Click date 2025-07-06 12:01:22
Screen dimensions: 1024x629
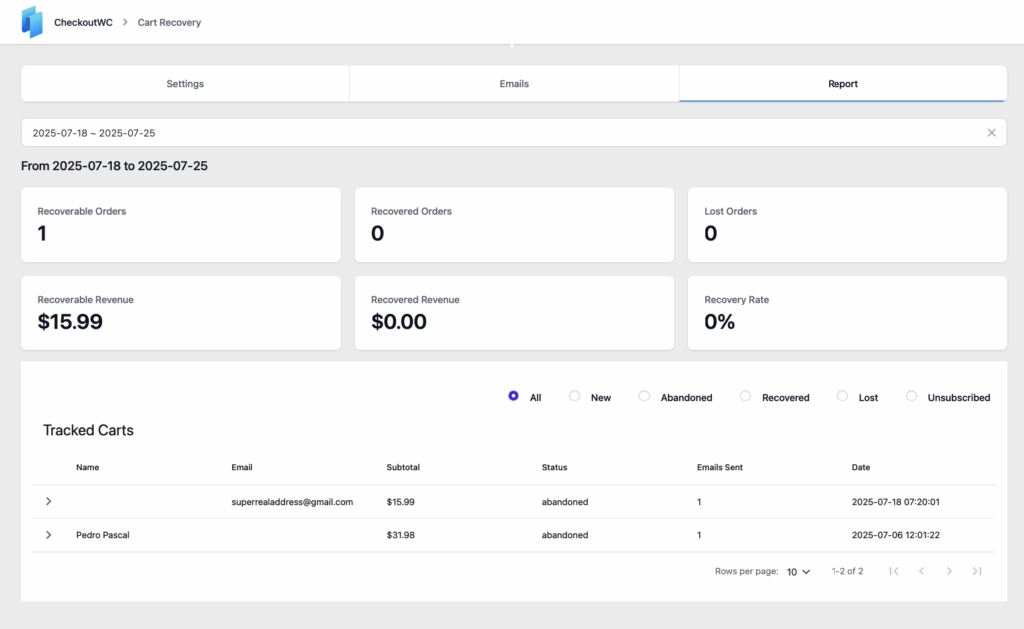(895, 534)
